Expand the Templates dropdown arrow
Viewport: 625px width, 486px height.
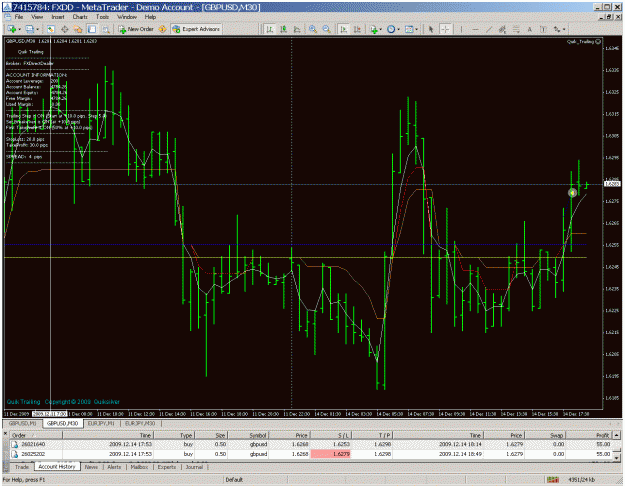coord(417,29)
